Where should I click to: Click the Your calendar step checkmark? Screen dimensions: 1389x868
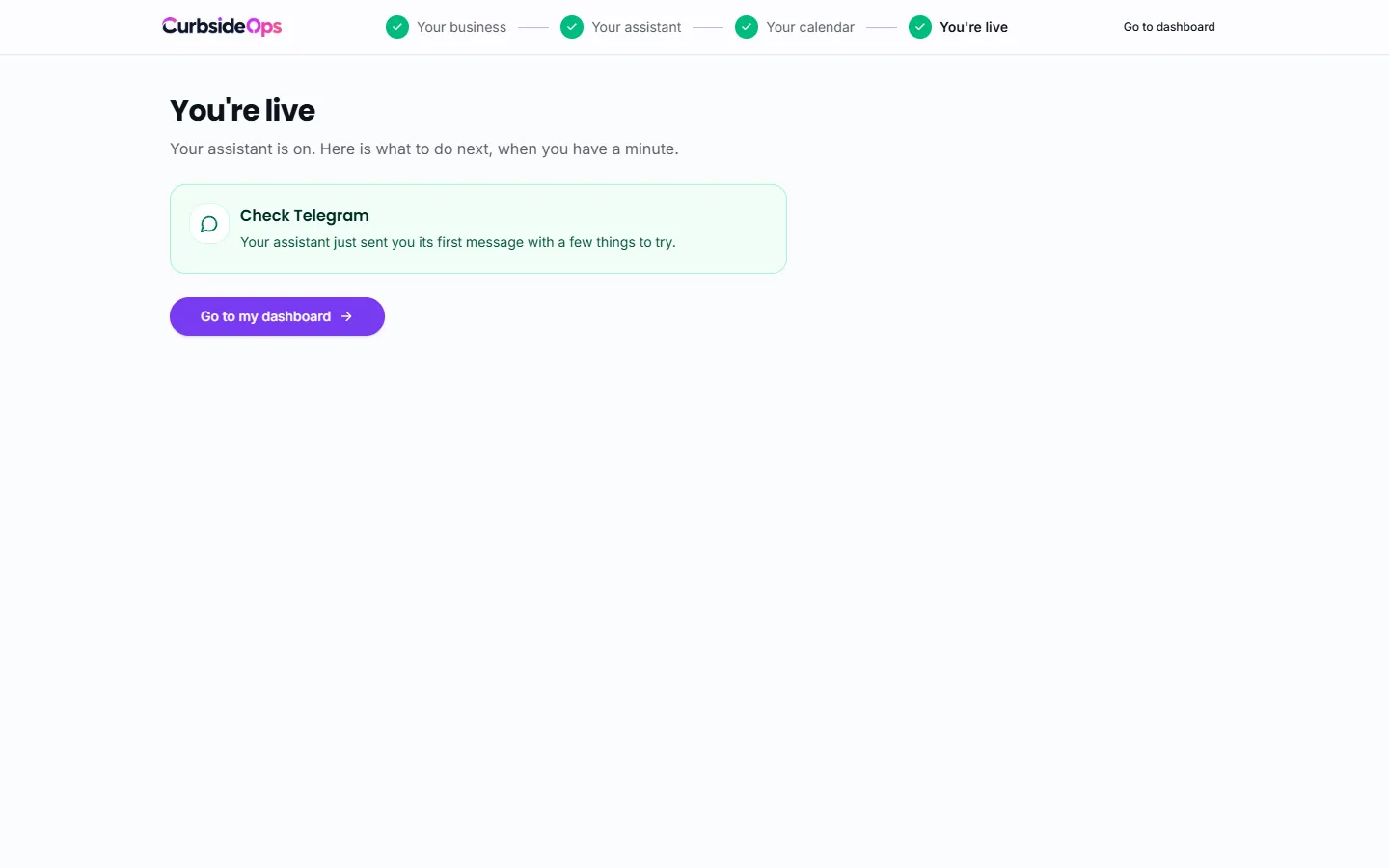(x=747, y=27)
